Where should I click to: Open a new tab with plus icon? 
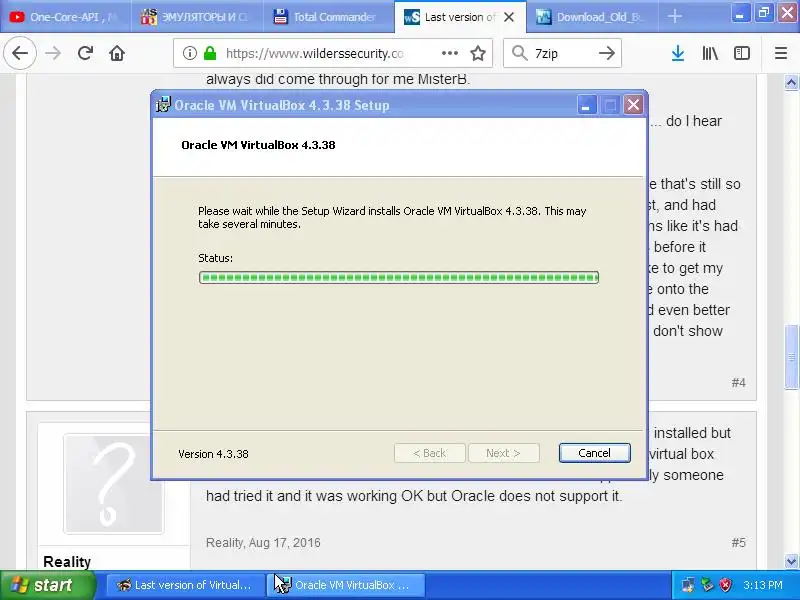point(674,16)
